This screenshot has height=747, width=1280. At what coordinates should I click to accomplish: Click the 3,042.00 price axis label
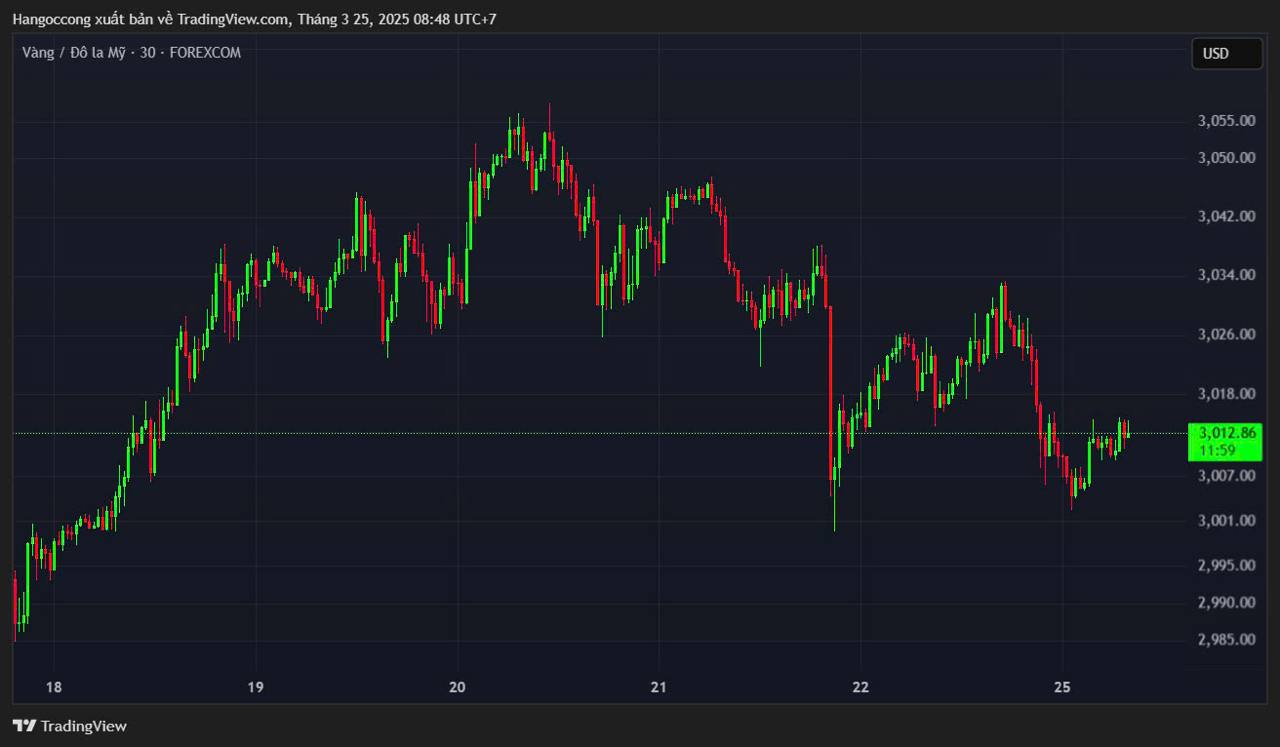(1226, 216)
